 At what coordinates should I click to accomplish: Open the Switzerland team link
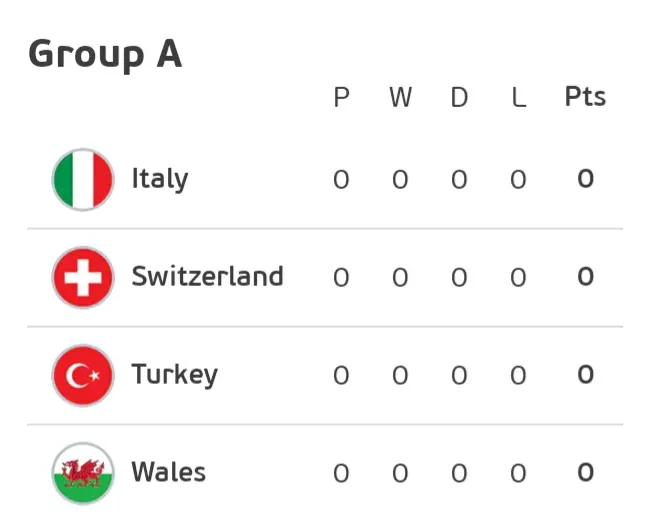[x=207, y=276]
